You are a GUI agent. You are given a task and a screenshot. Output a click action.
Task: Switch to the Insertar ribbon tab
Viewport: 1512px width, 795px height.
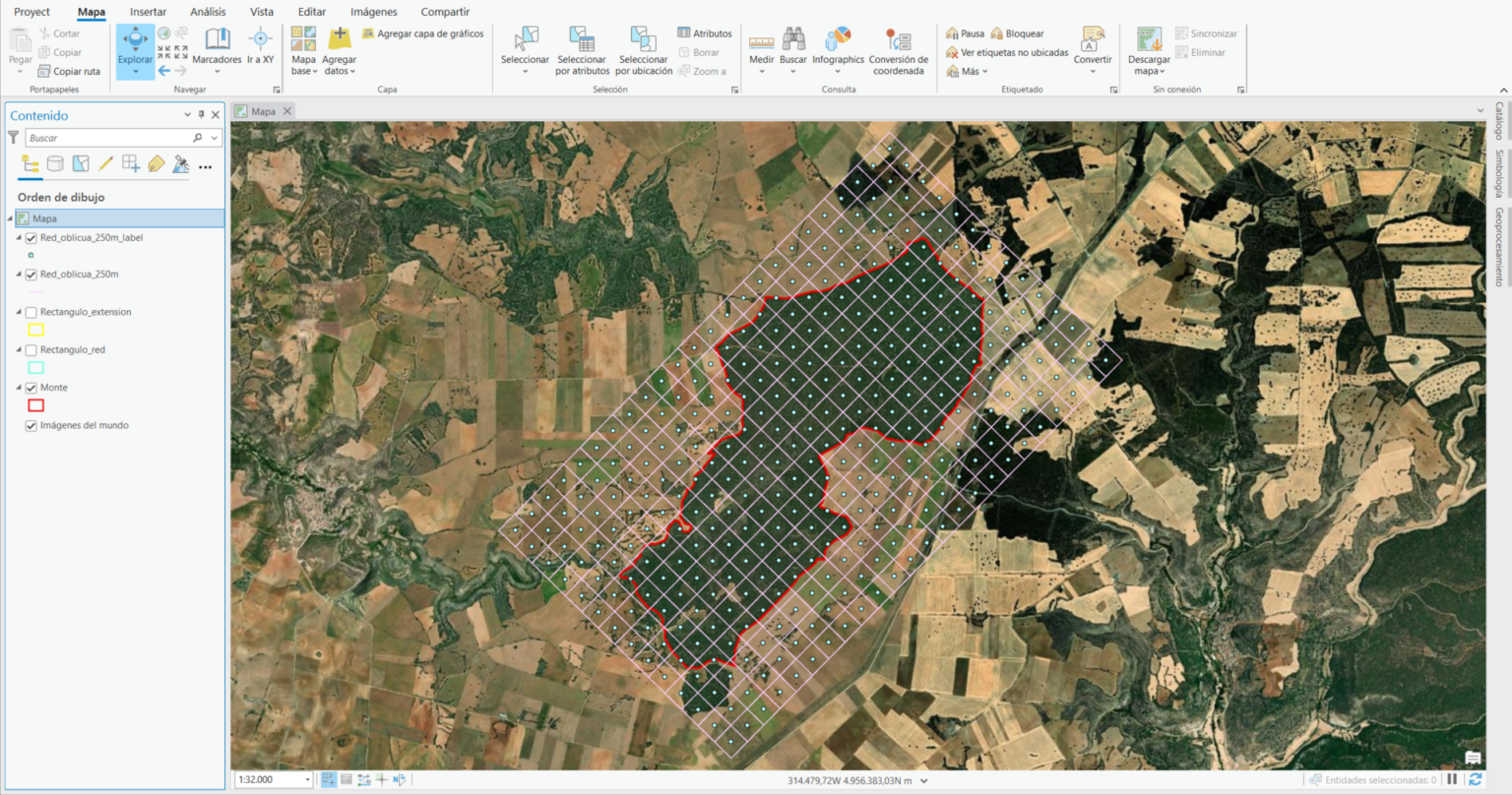(149, 11)
